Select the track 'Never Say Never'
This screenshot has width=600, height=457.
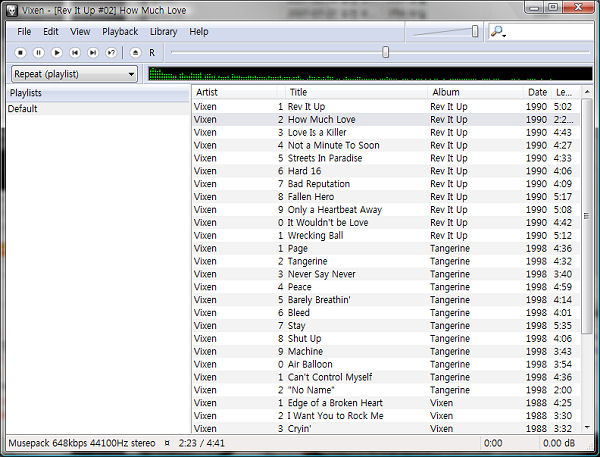386,274
